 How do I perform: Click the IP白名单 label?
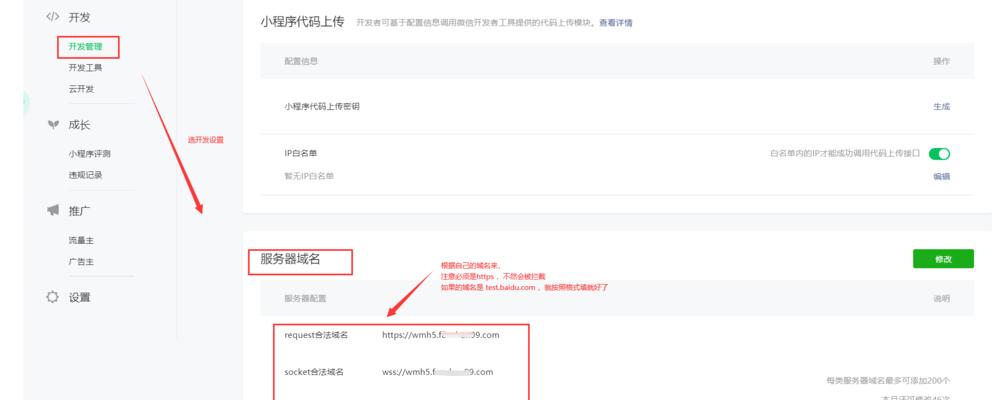click(x=301, y=154)
